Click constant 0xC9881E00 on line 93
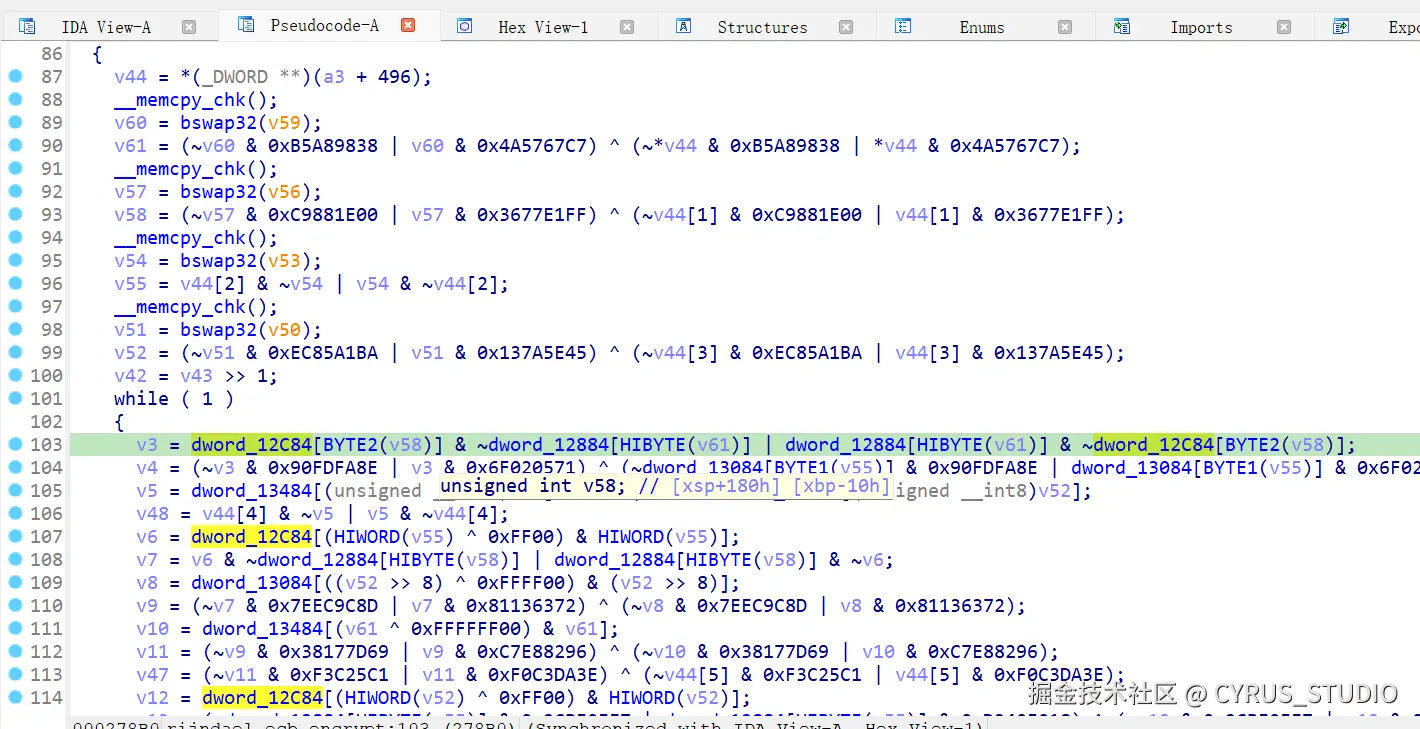 [323, 214]
